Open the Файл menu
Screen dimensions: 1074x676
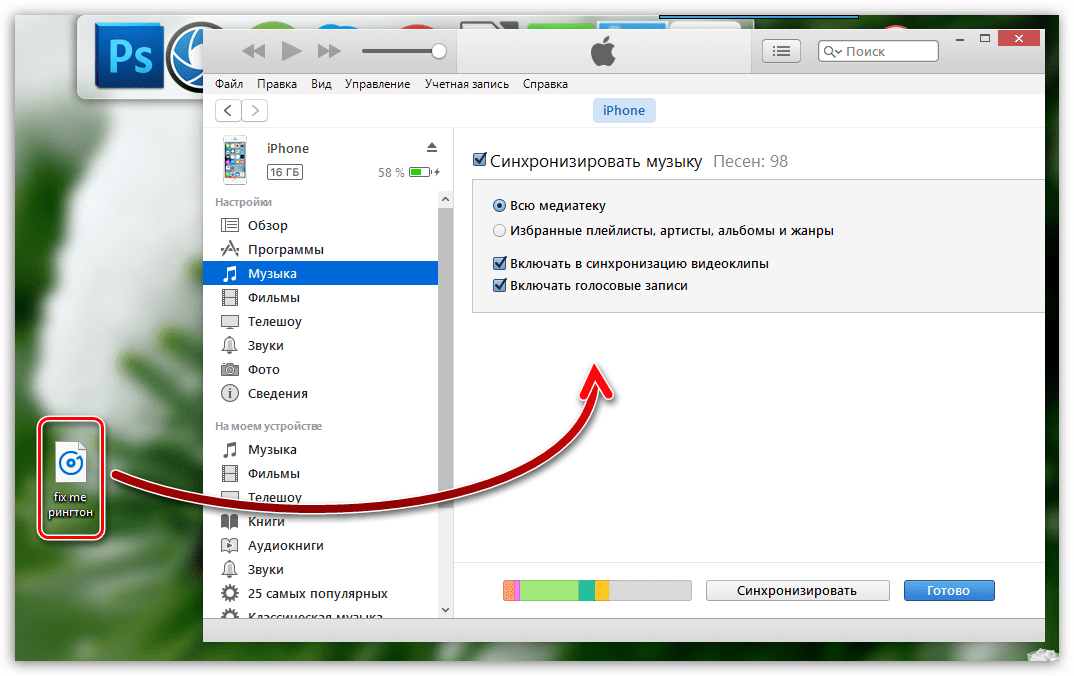tap(229, 84)
